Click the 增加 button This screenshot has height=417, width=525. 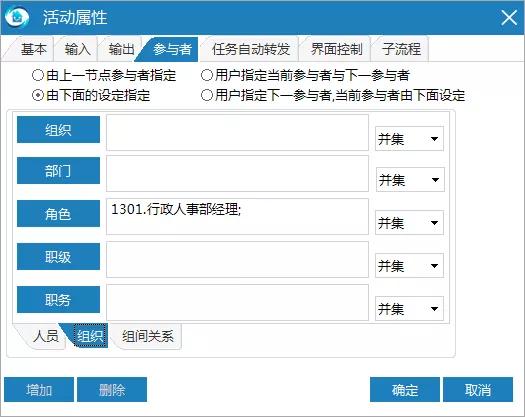click(39, 390)
